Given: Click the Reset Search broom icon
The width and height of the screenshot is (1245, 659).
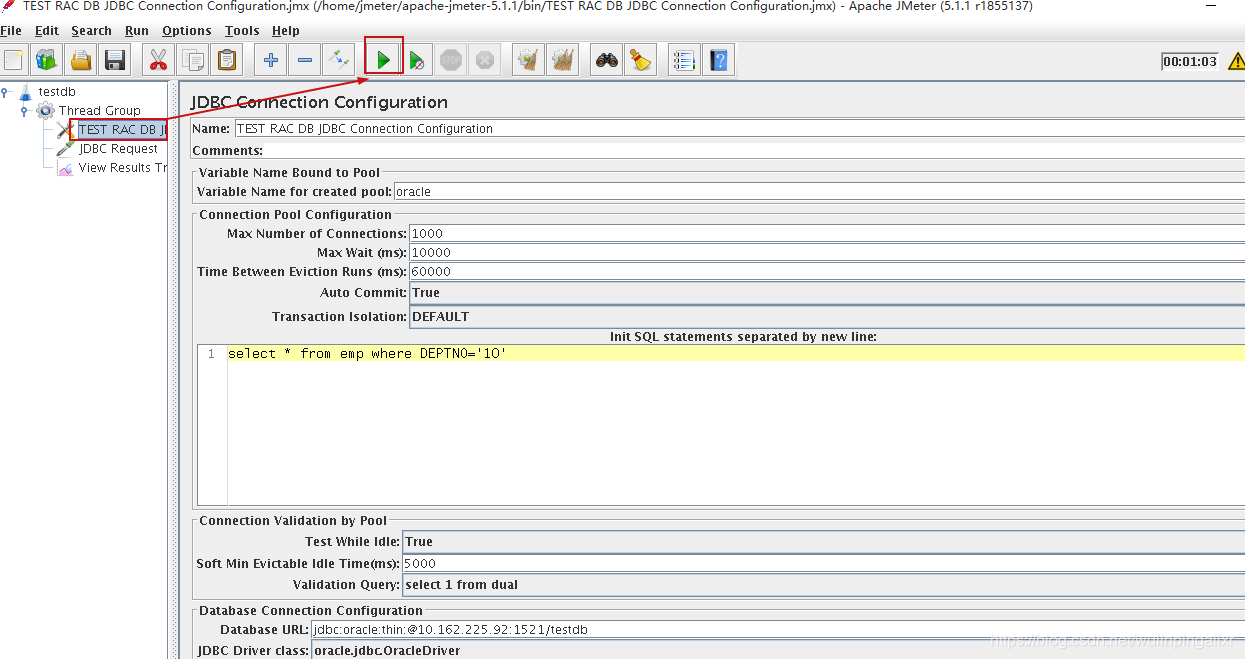Looking at the screenshot, I should coord(640,60).
